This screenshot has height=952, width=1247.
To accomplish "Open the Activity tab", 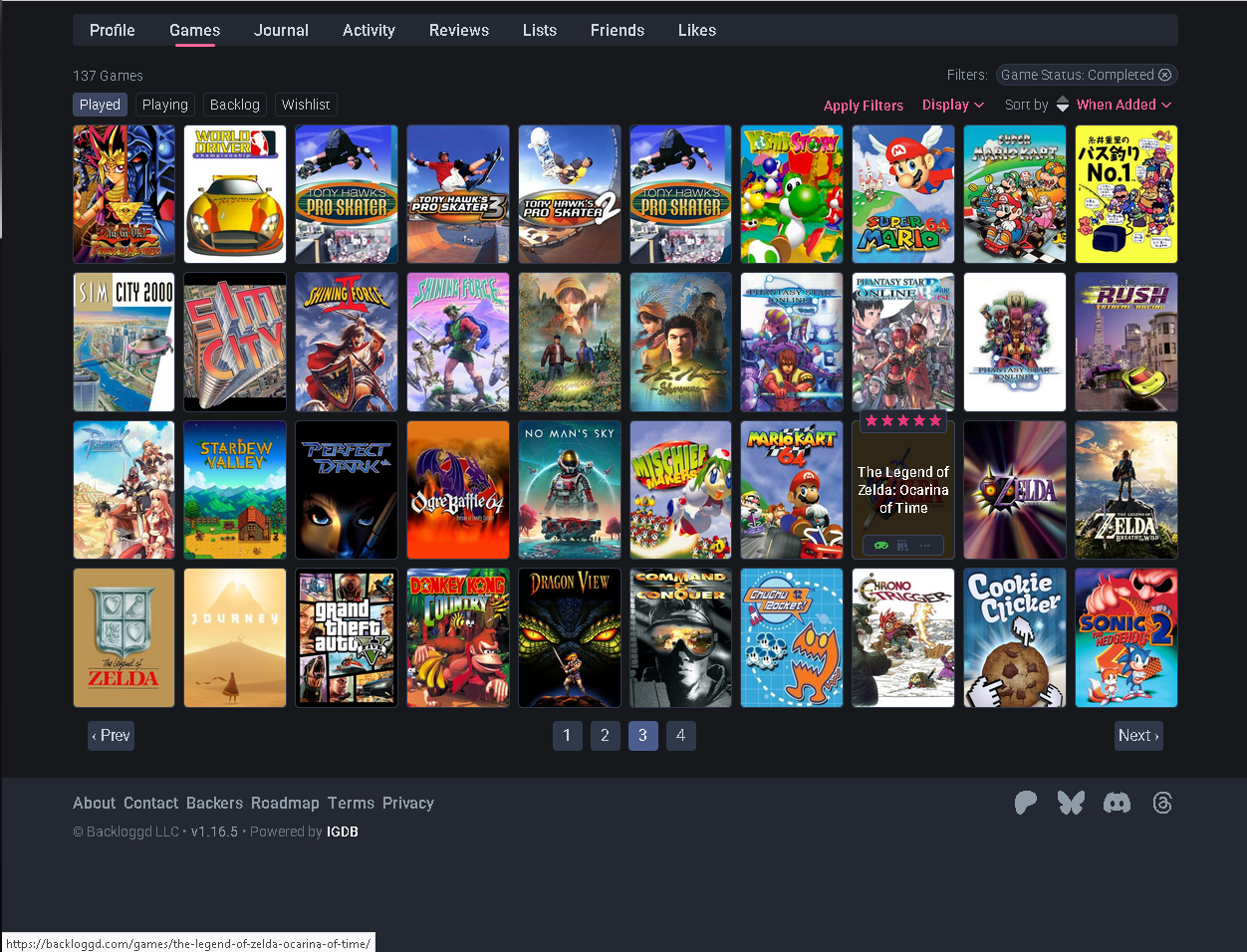I will (369, 30).
